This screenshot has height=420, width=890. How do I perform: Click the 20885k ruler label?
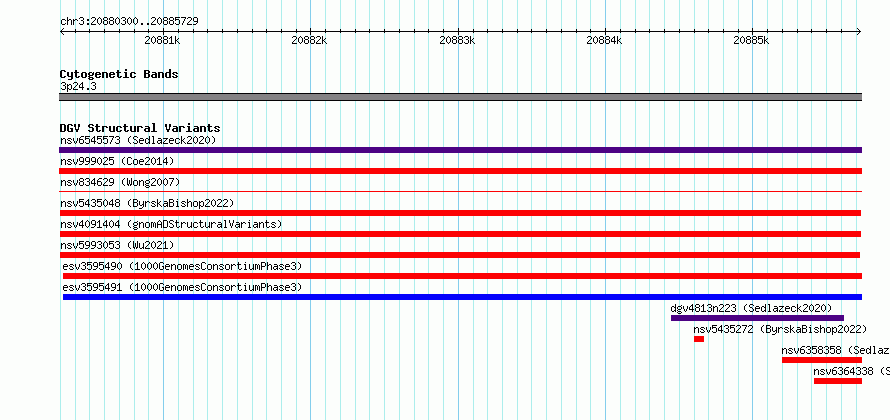point(752,40)
